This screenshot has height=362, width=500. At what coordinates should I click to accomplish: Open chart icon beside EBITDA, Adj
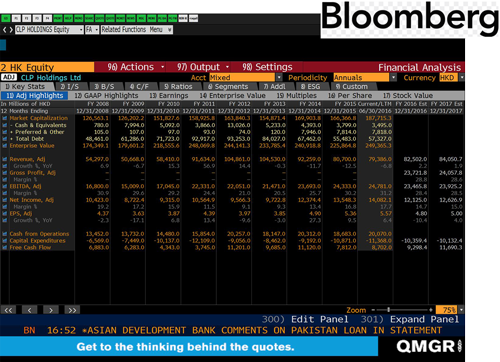[5, 186]
